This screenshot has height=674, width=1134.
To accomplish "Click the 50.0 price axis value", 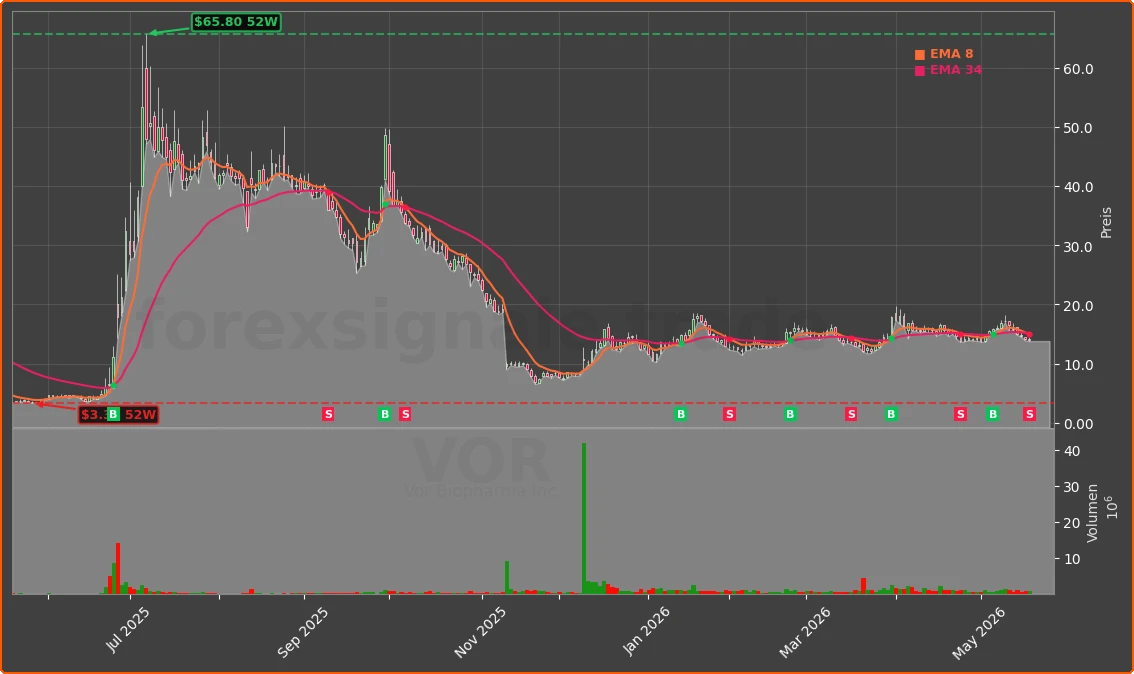I will pos(1078,128).
